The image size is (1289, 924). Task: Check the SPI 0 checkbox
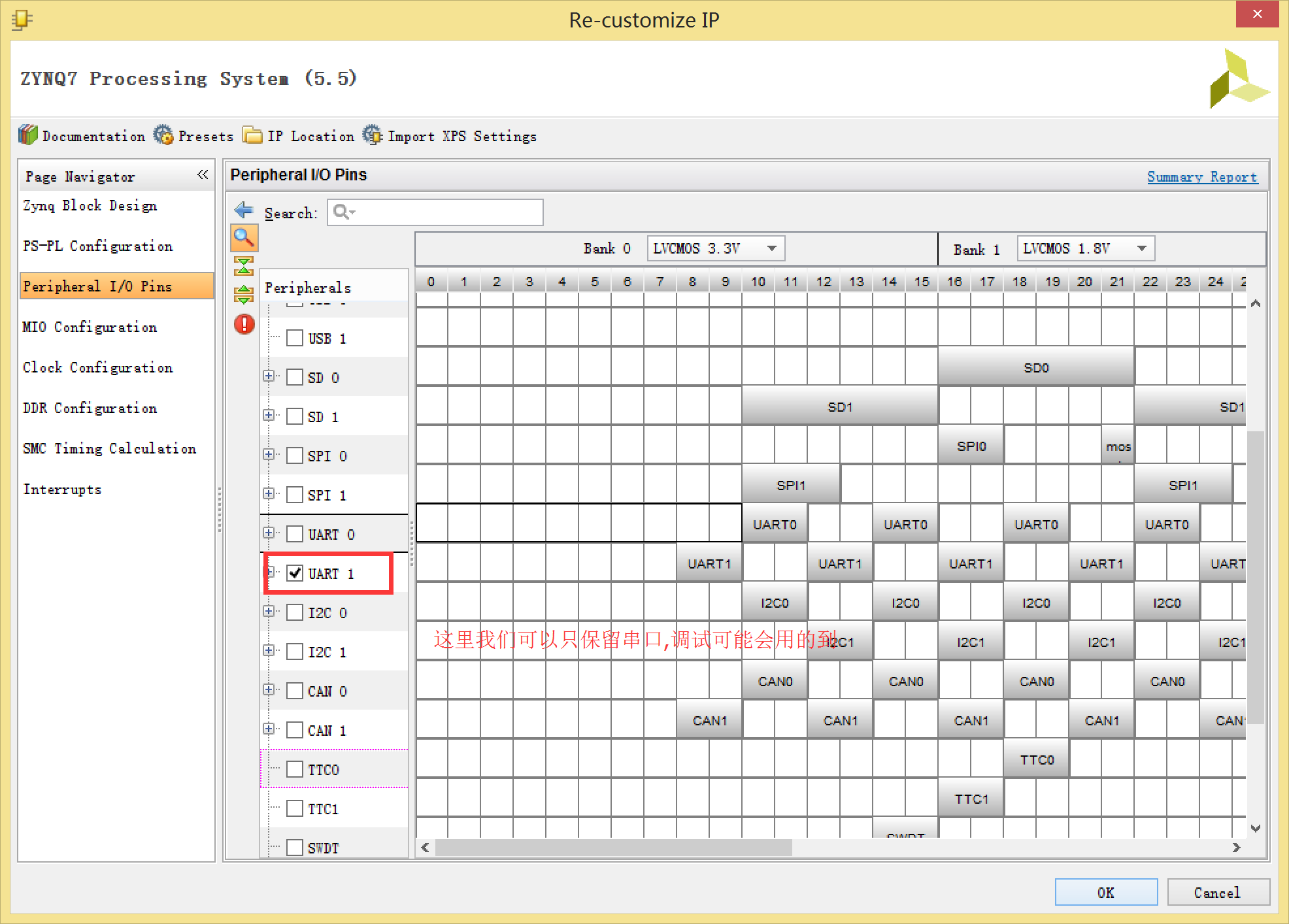[x=295, y=455]
